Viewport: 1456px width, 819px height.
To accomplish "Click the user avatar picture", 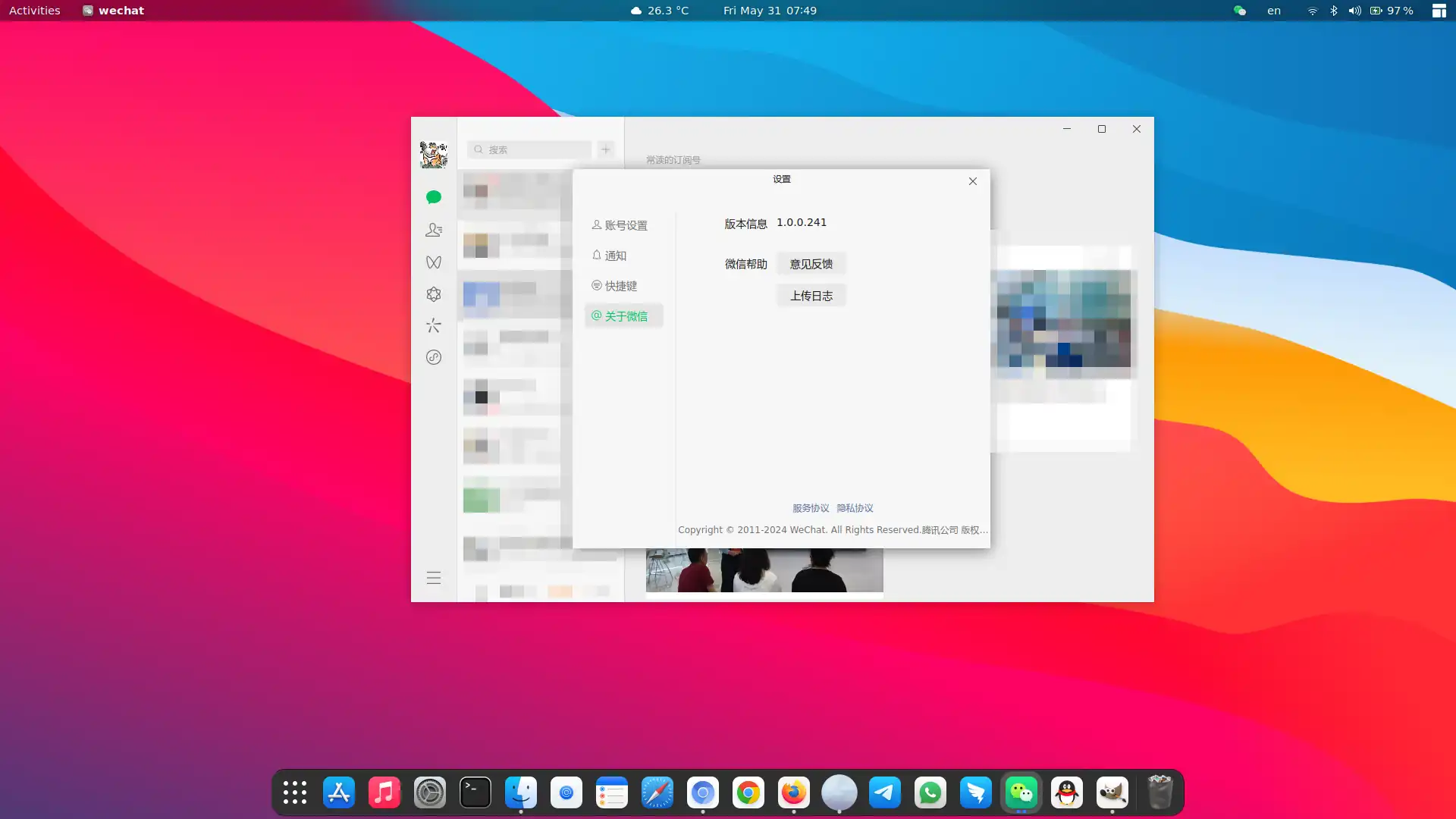I will (x=434, y=154).
